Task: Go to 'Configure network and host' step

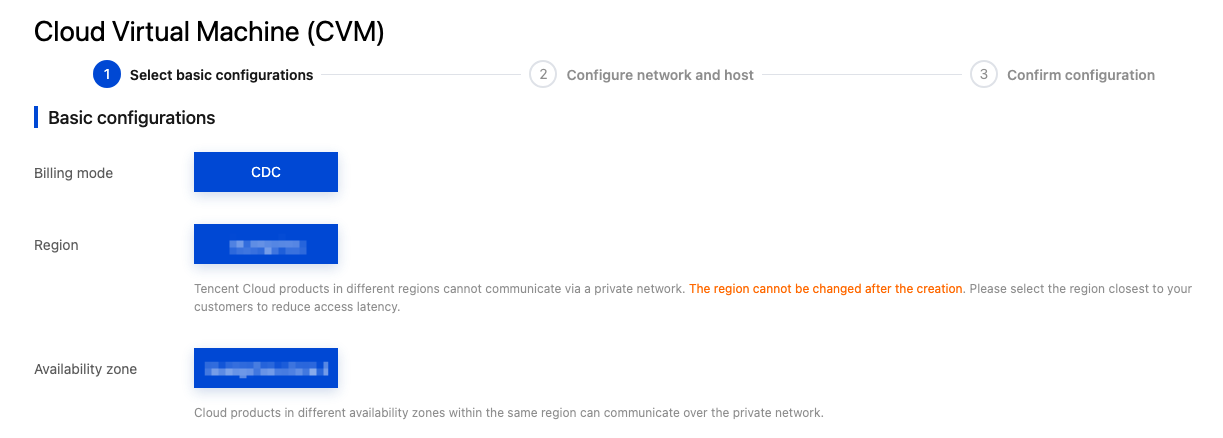Action: (x=660, y=75)
